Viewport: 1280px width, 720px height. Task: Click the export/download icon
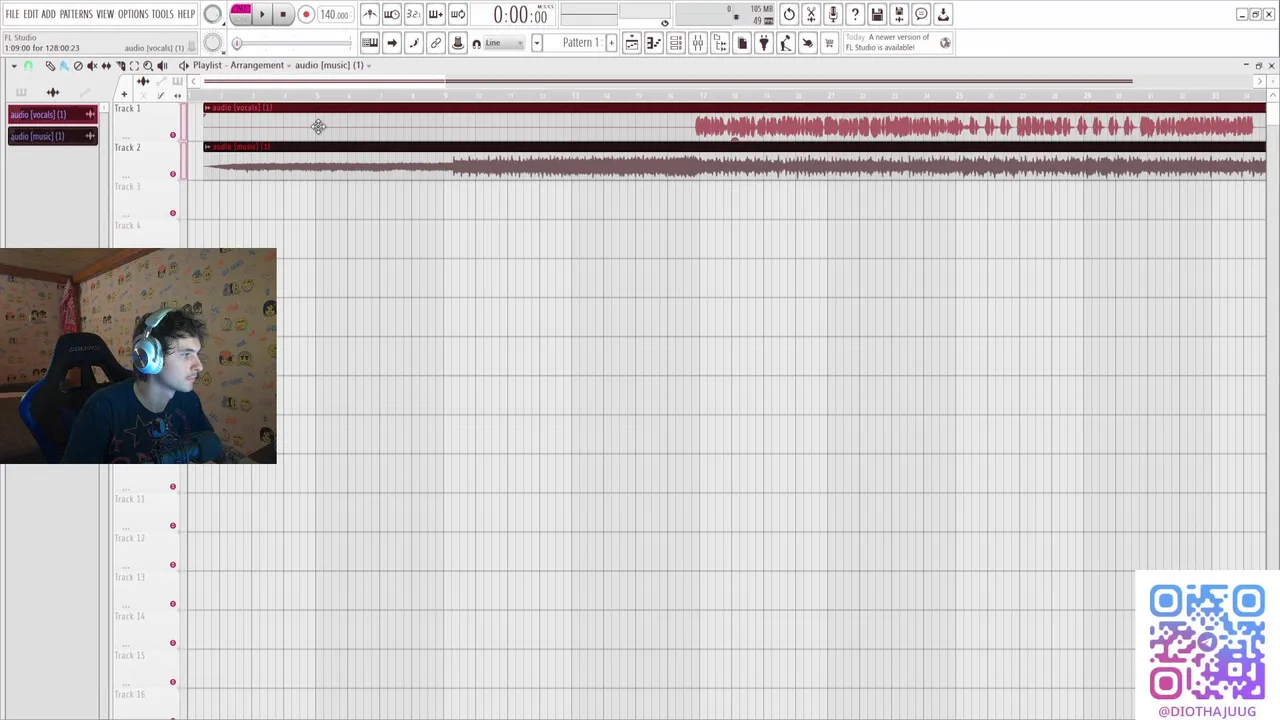tap(943, 14)
